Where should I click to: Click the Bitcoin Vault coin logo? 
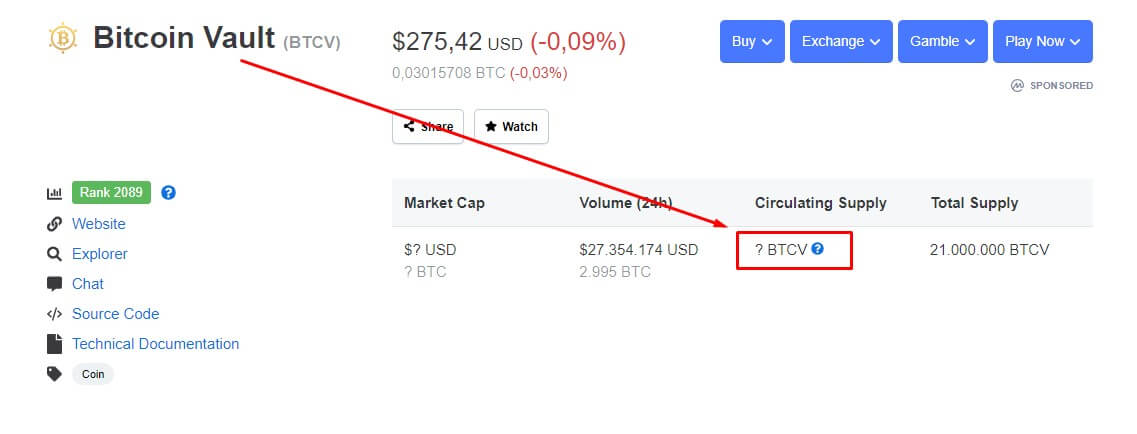[x=62, y=38]
